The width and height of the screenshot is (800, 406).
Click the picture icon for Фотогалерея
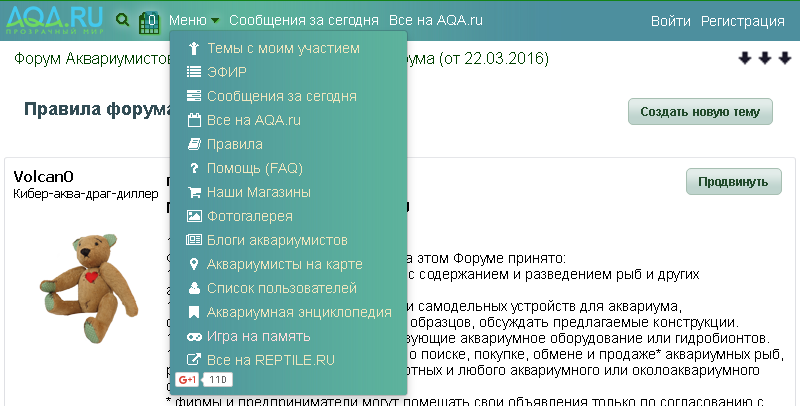pos(194,216)
